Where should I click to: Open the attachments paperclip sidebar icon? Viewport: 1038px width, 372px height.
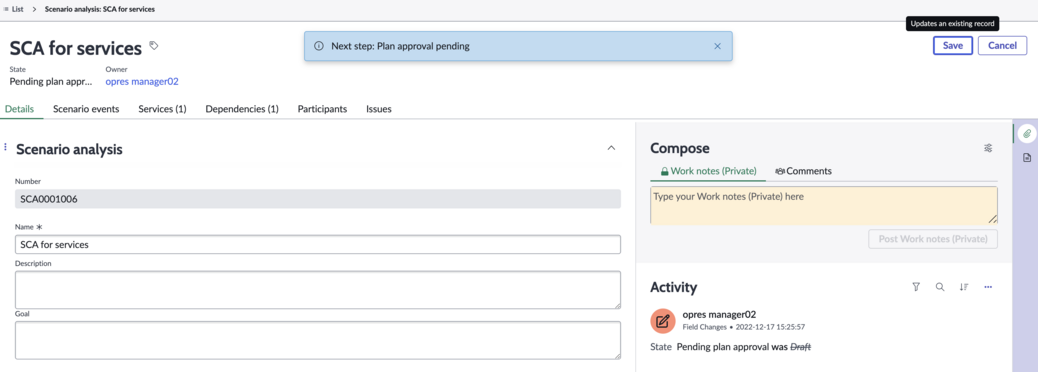click(x=1027, y=134)
